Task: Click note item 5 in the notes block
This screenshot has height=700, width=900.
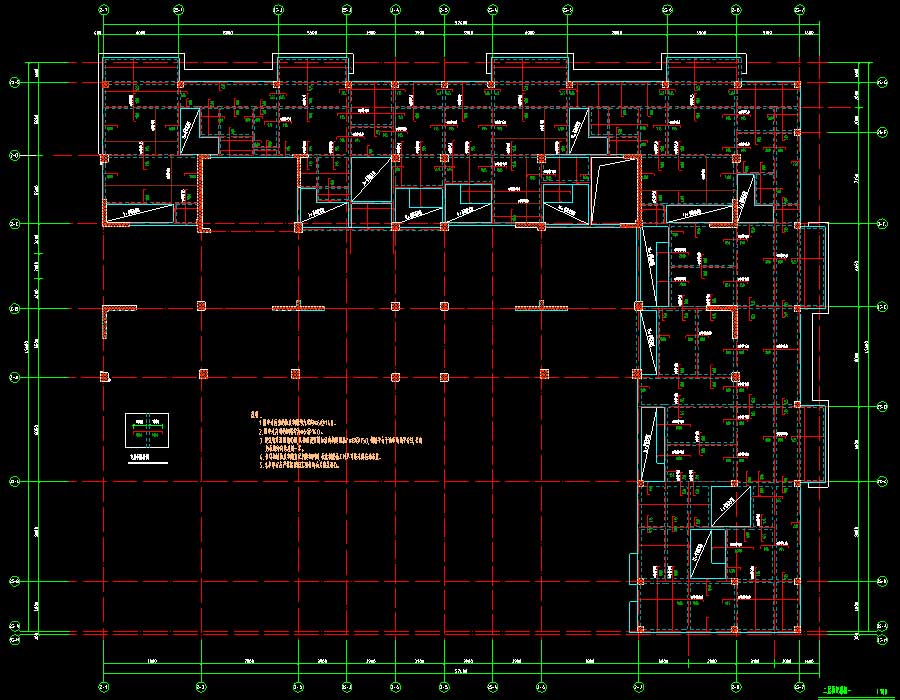Action: [x=299, y=465]
